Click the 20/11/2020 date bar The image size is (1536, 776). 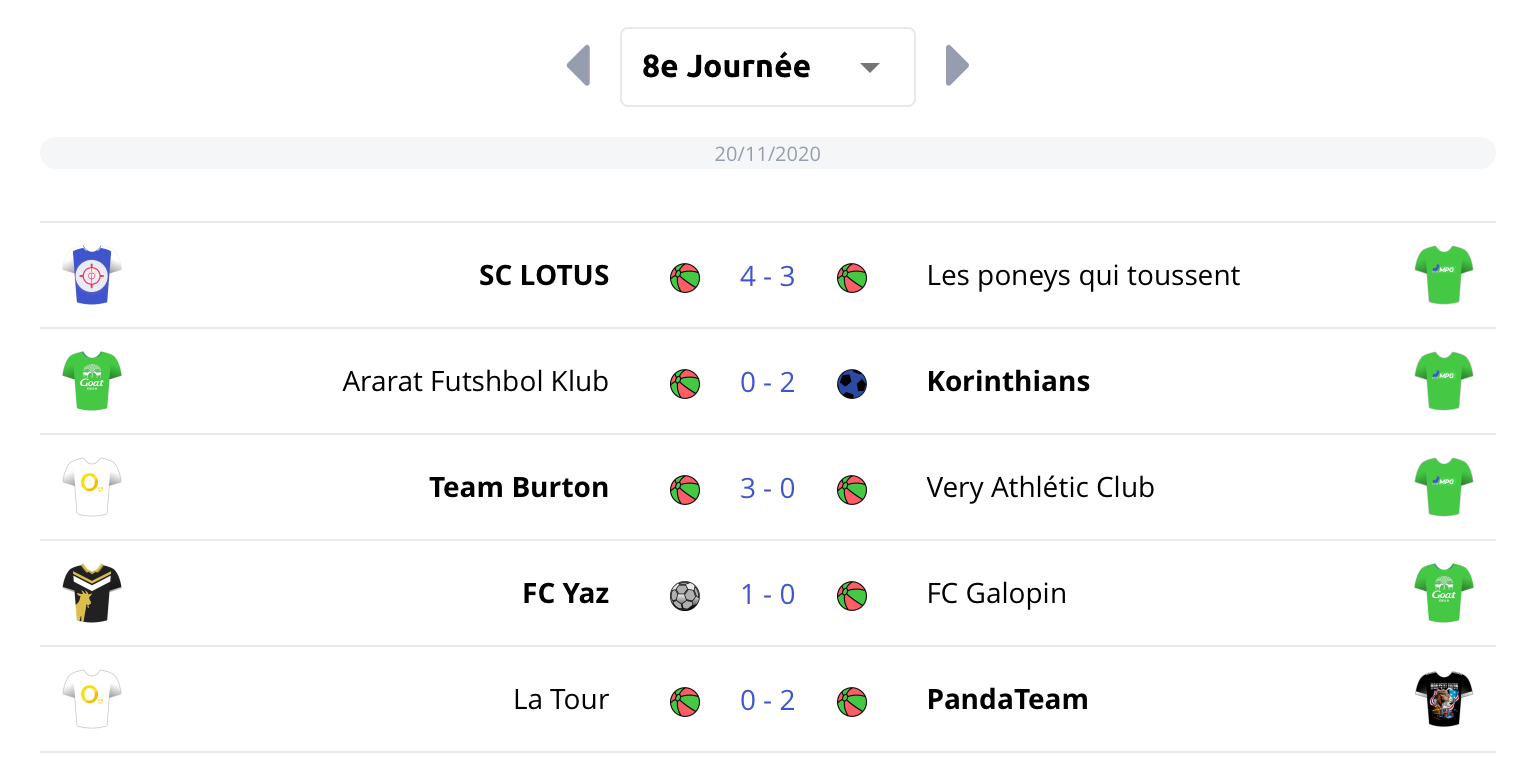(767, 154)
